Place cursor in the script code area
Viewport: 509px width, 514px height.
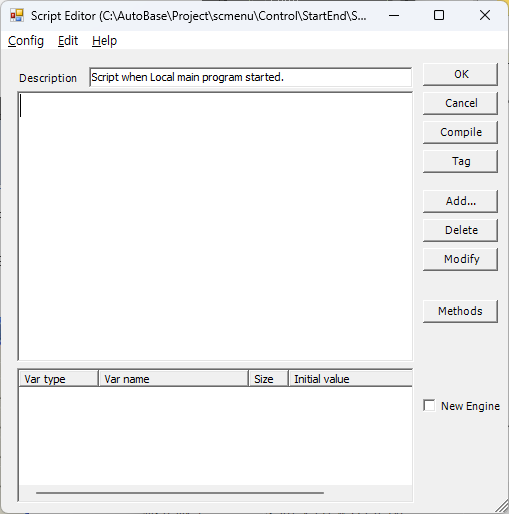tap(215, 226)
